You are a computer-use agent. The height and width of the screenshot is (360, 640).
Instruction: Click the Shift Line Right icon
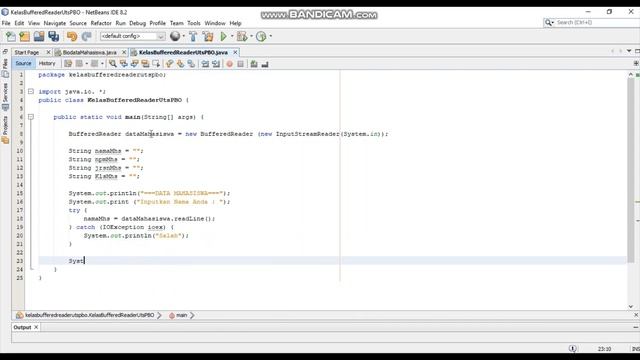click(216, 64)
